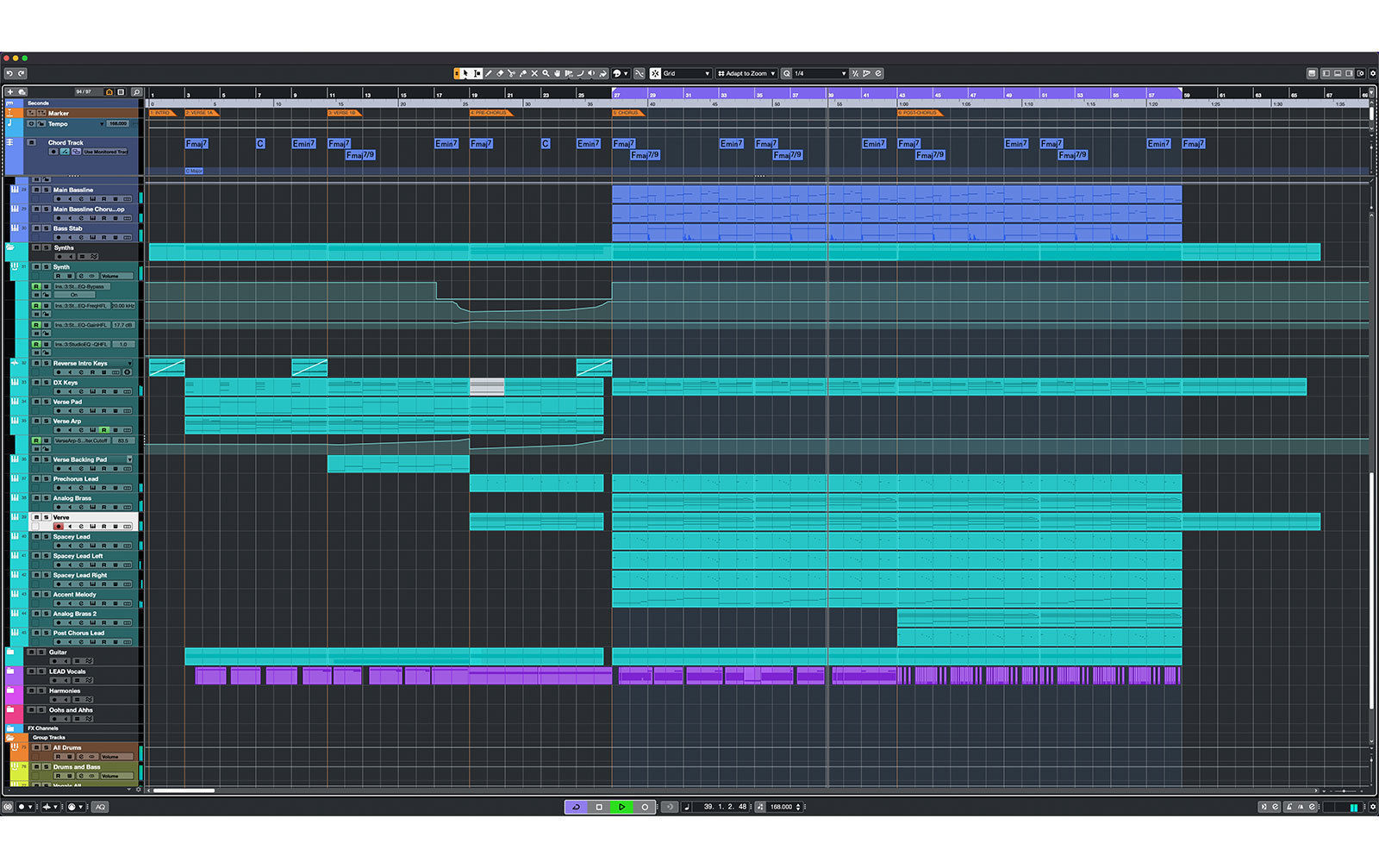
Task: Select the Glue tool
Action: (x=522, y=73)
